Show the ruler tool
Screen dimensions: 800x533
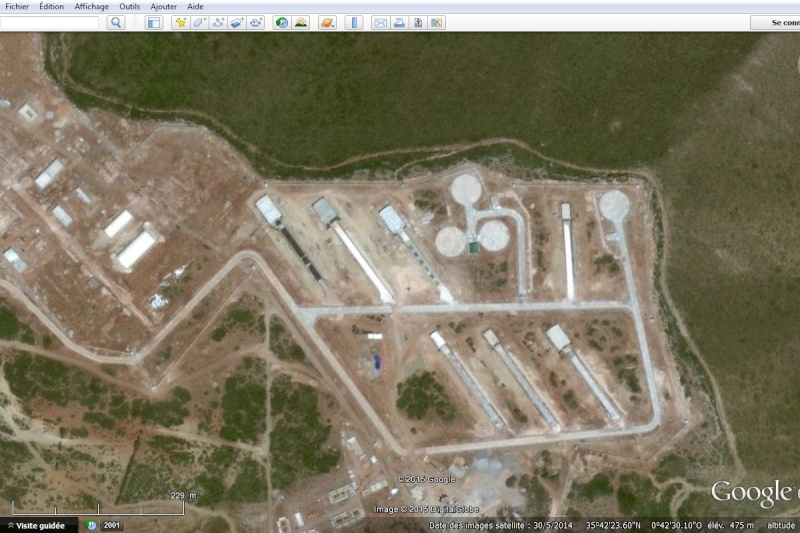click(354, 22)
